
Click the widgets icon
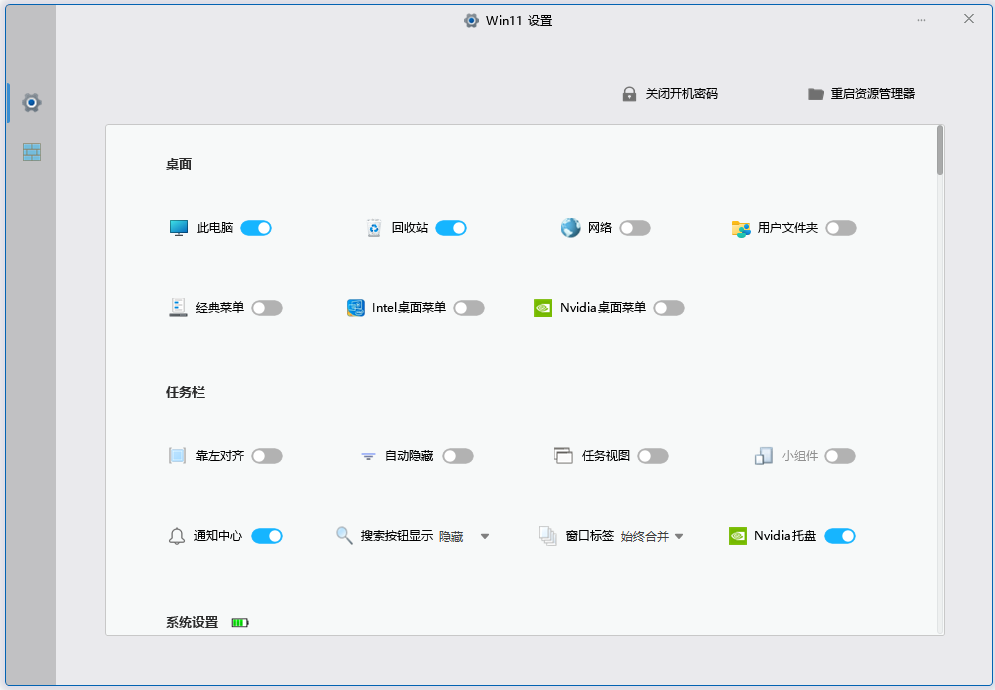763,456
